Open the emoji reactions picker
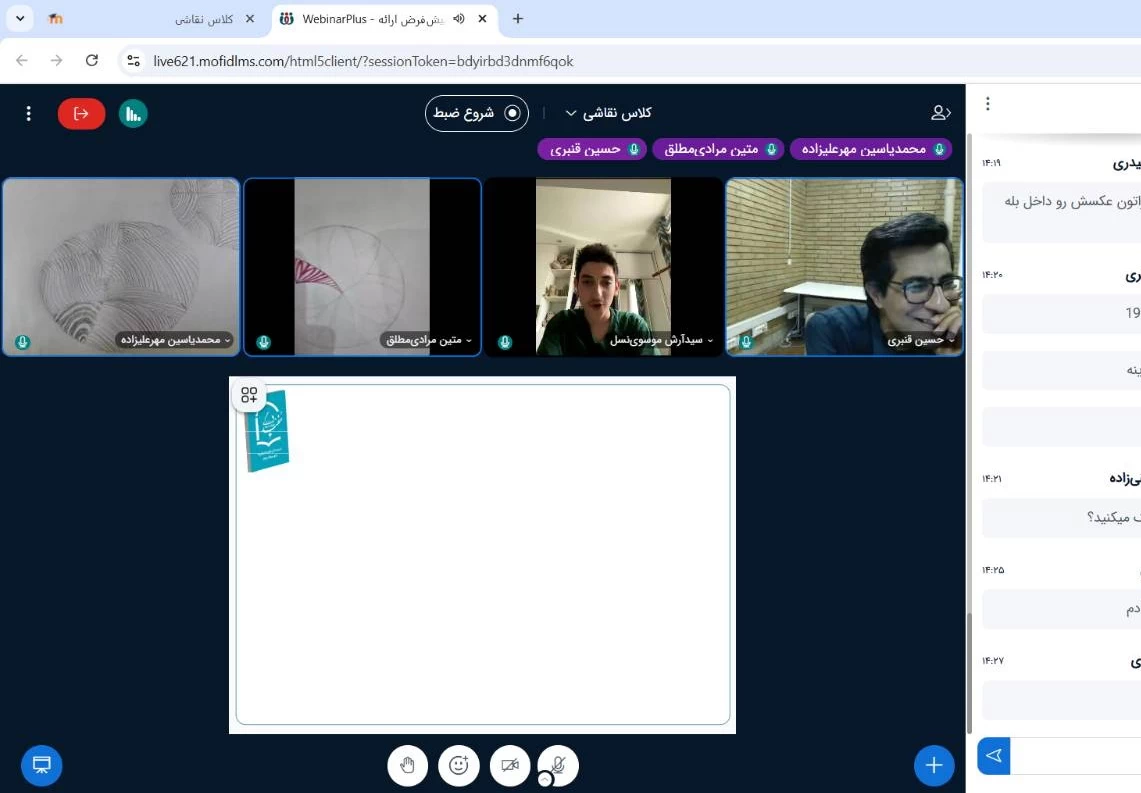 [459, 765]
